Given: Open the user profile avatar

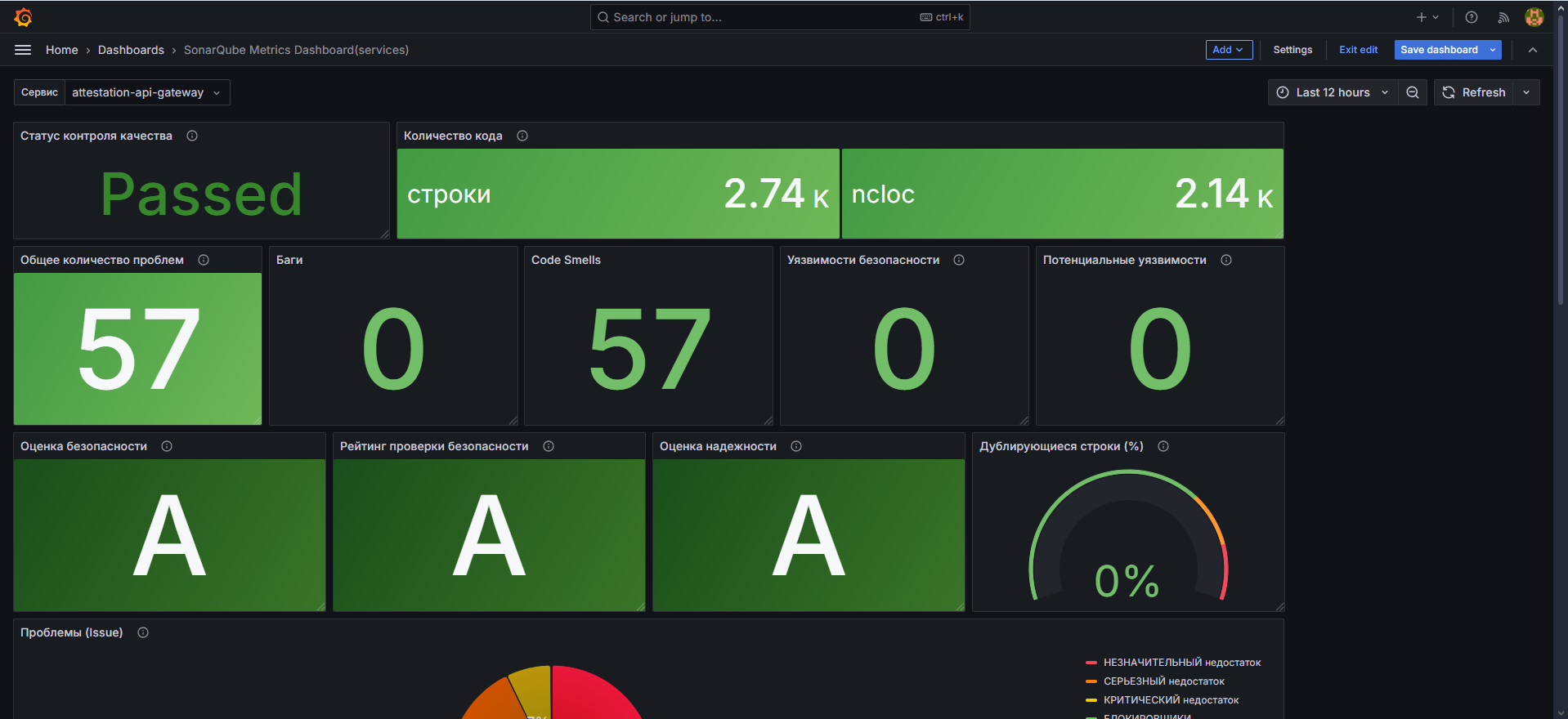Looking at the screenshot, I should pos(1534,17).
